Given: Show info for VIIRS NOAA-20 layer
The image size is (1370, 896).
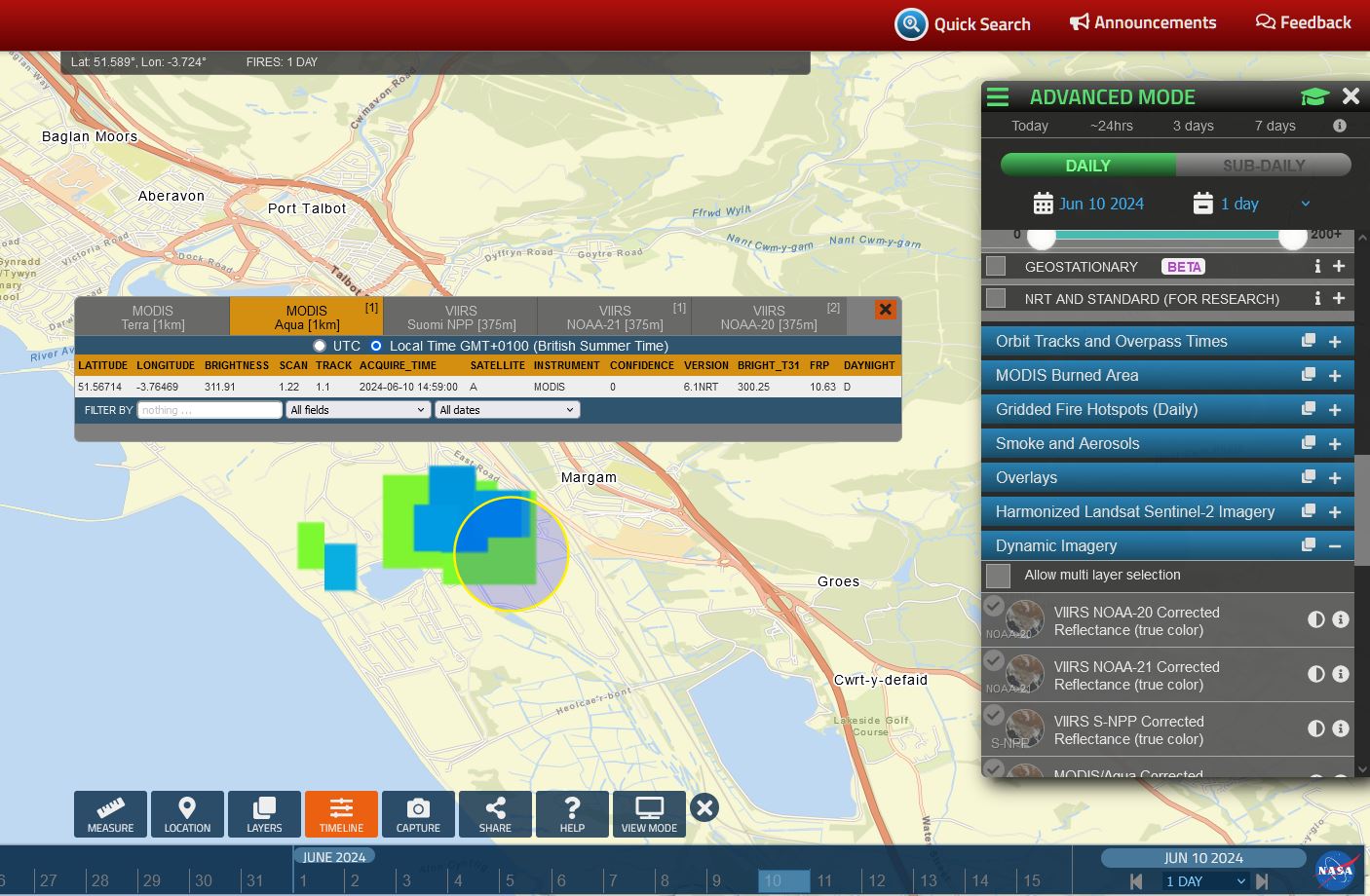Looking at the screenshot, I should [x=1341, y=619].
